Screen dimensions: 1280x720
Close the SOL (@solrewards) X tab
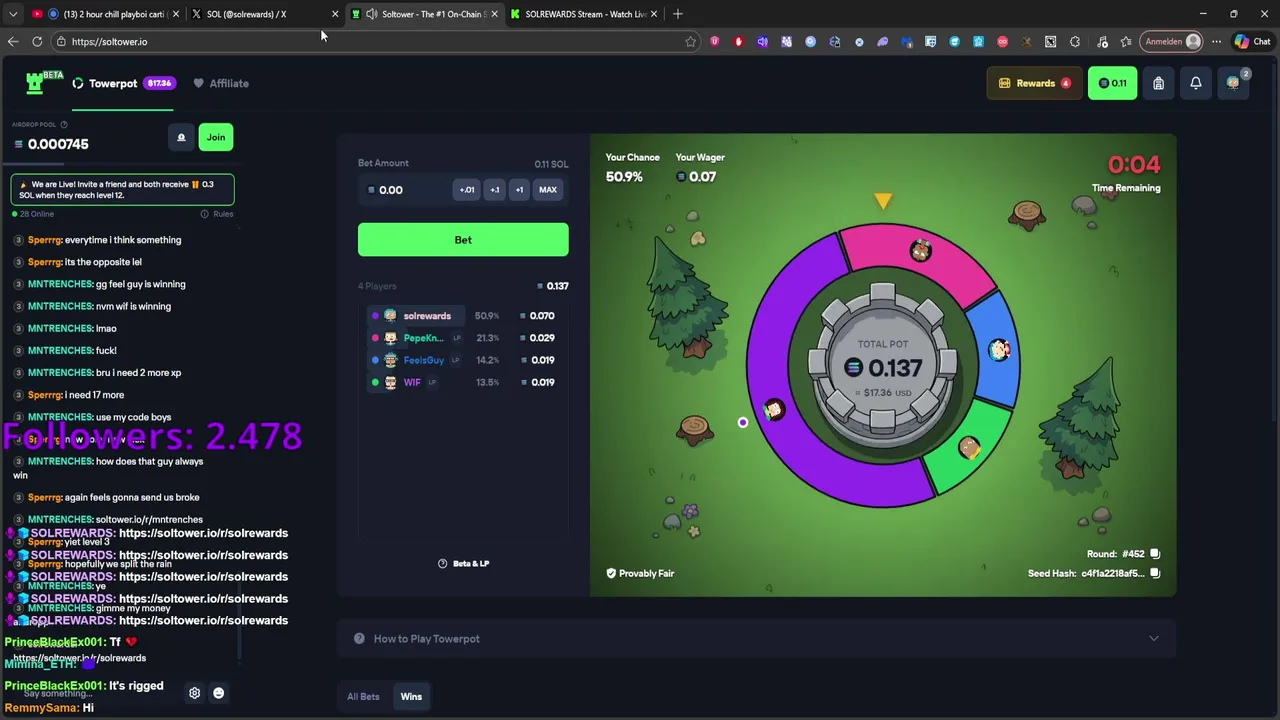(335, 14)
